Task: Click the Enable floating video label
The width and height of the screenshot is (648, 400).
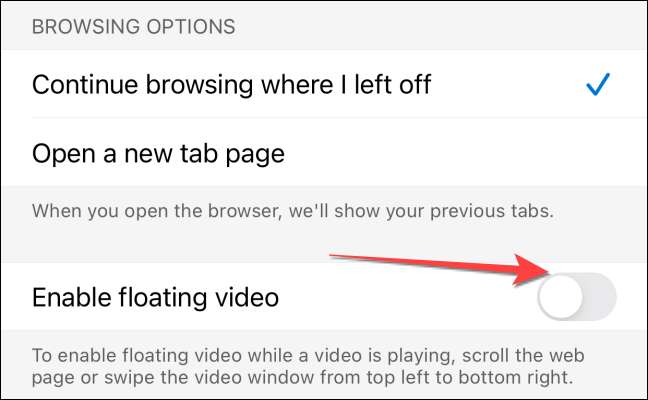Action: point(155,298)
